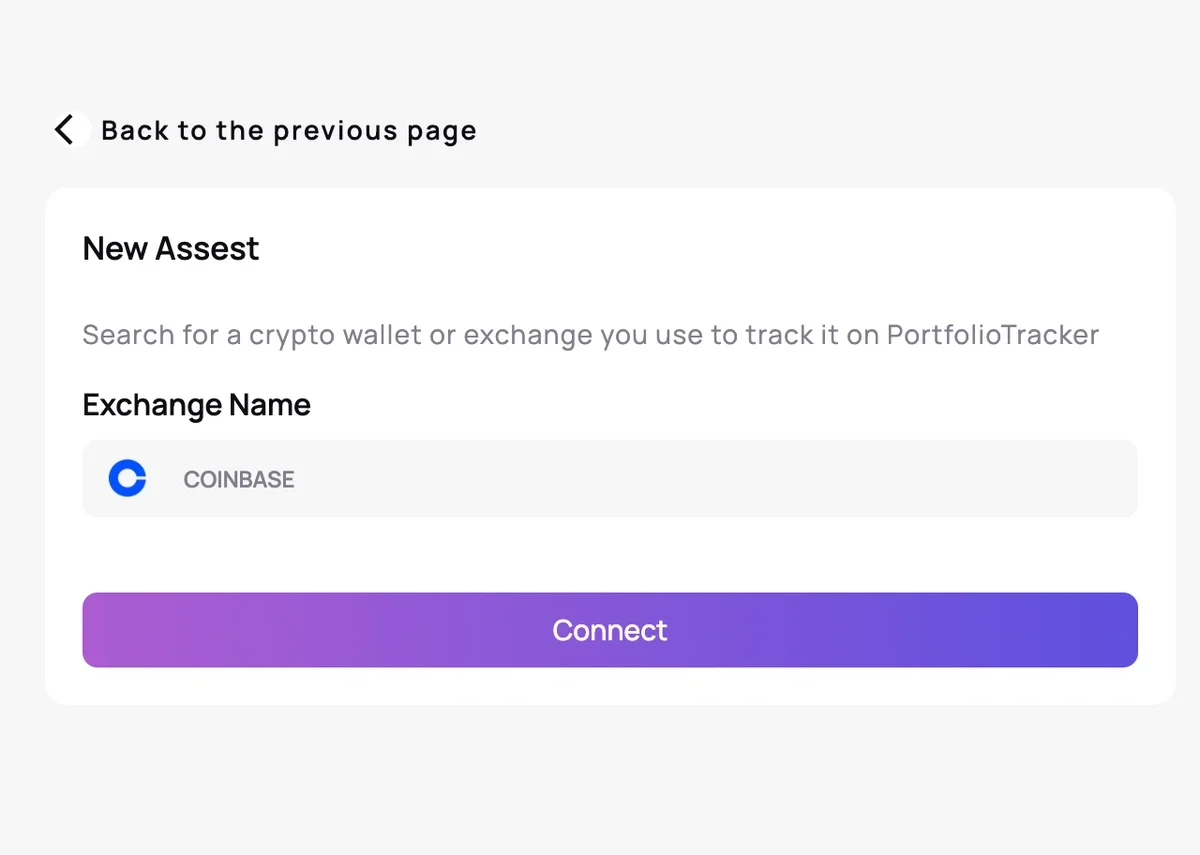Viewport: 1200px width, 855px height.
Task: Go back to the previous page
Action: click(x=288, y=131)
